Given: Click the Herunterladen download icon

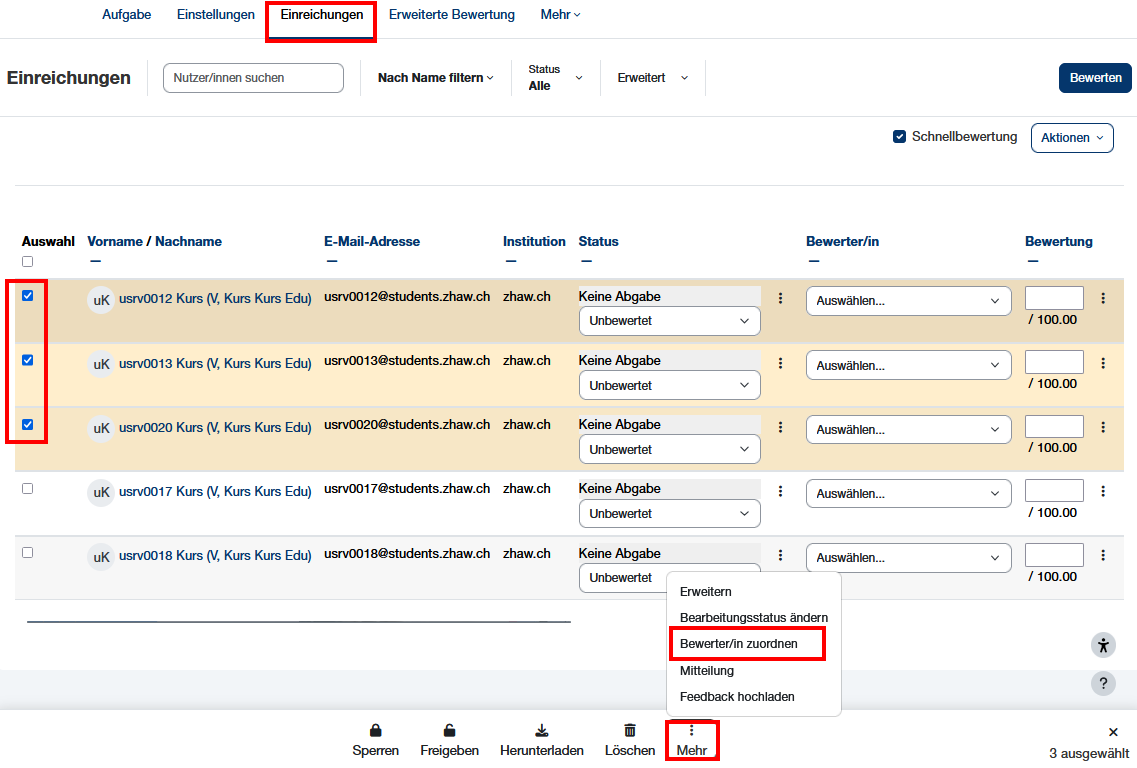Looking at the screenshot, I should click(541, 731).
